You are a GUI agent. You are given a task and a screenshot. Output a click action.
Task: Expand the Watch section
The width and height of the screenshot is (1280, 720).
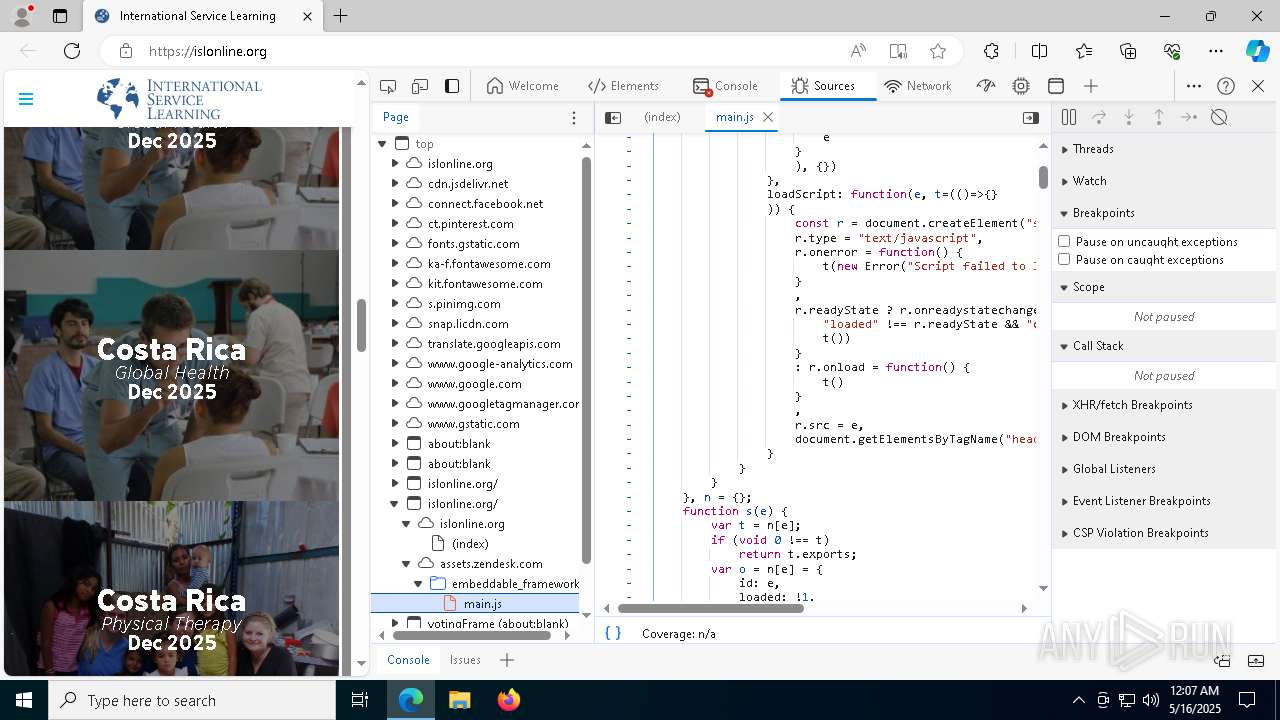pos(1166,181)
